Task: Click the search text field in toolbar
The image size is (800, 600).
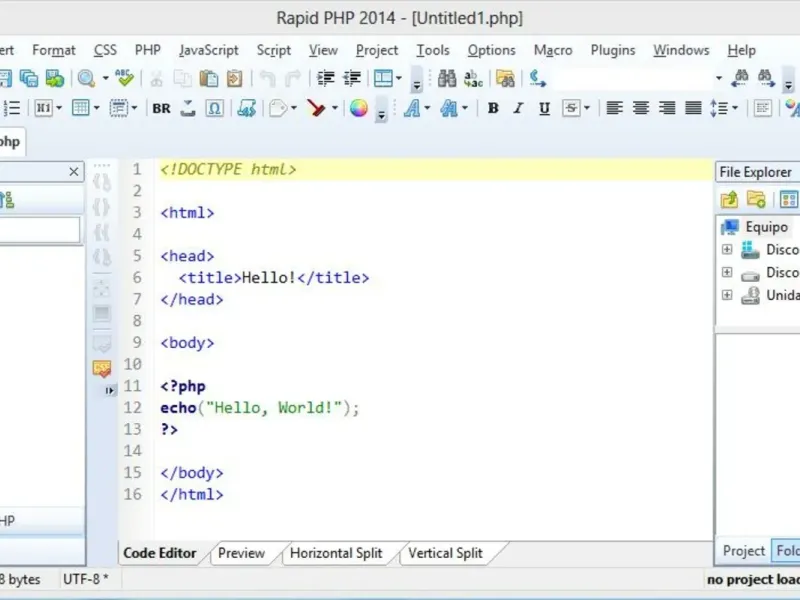Action: (630, 78)
